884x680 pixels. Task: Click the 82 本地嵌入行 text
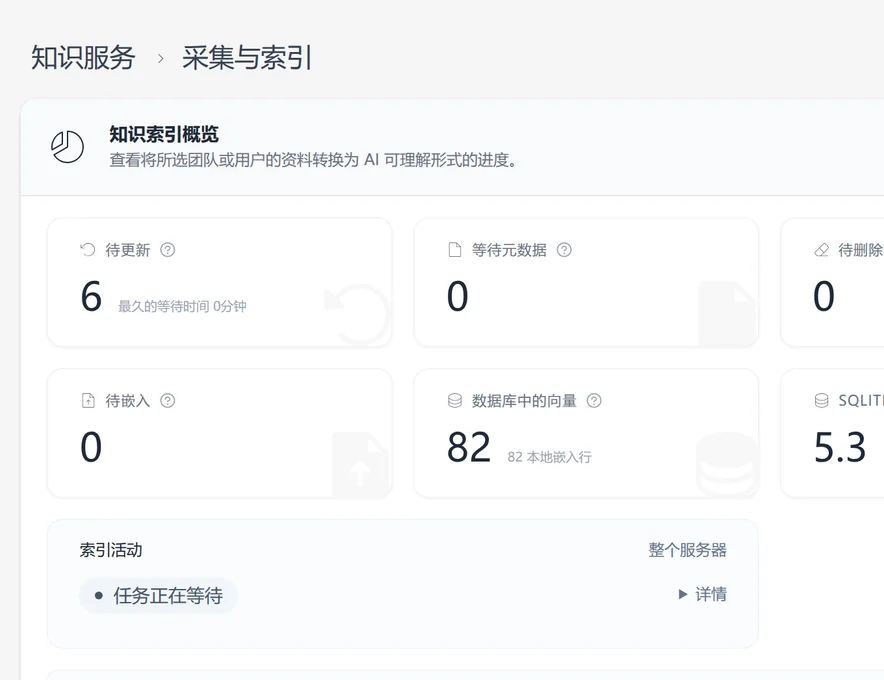point(550,457)
